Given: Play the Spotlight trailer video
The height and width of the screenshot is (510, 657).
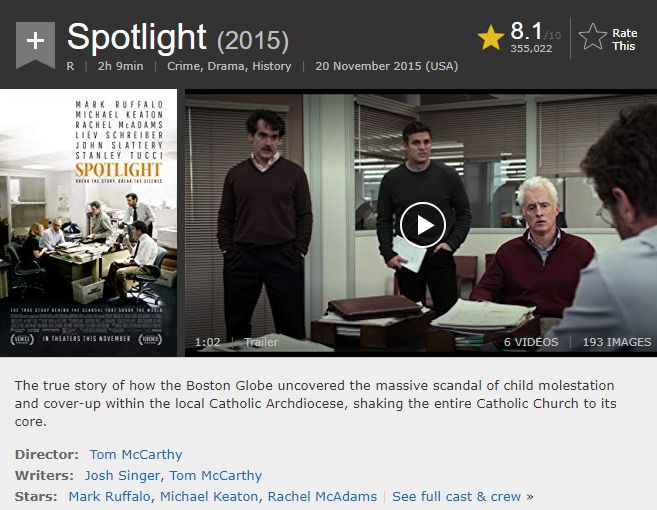Looking at the screenshot, I should 423,224.
